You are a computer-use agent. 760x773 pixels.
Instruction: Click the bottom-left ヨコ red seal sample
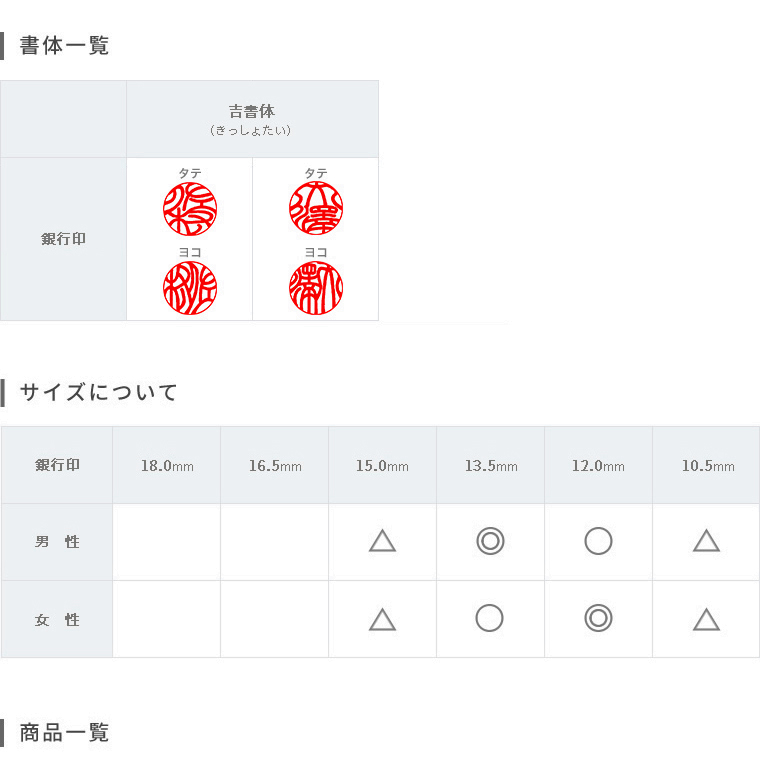(x=190, y=288)
